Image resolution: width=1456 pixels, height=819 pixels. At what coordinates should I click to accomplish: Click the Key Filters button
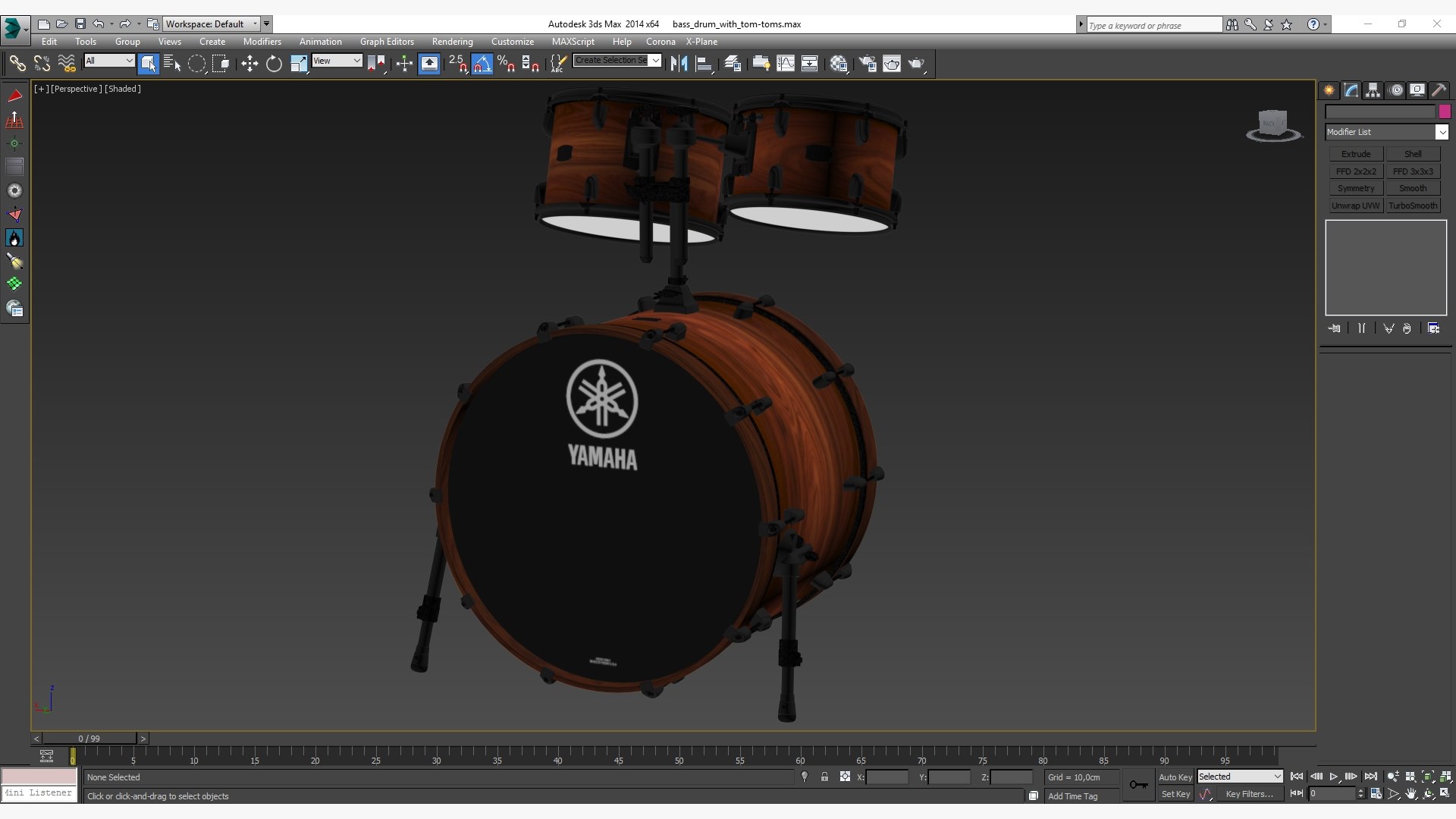1249,794
